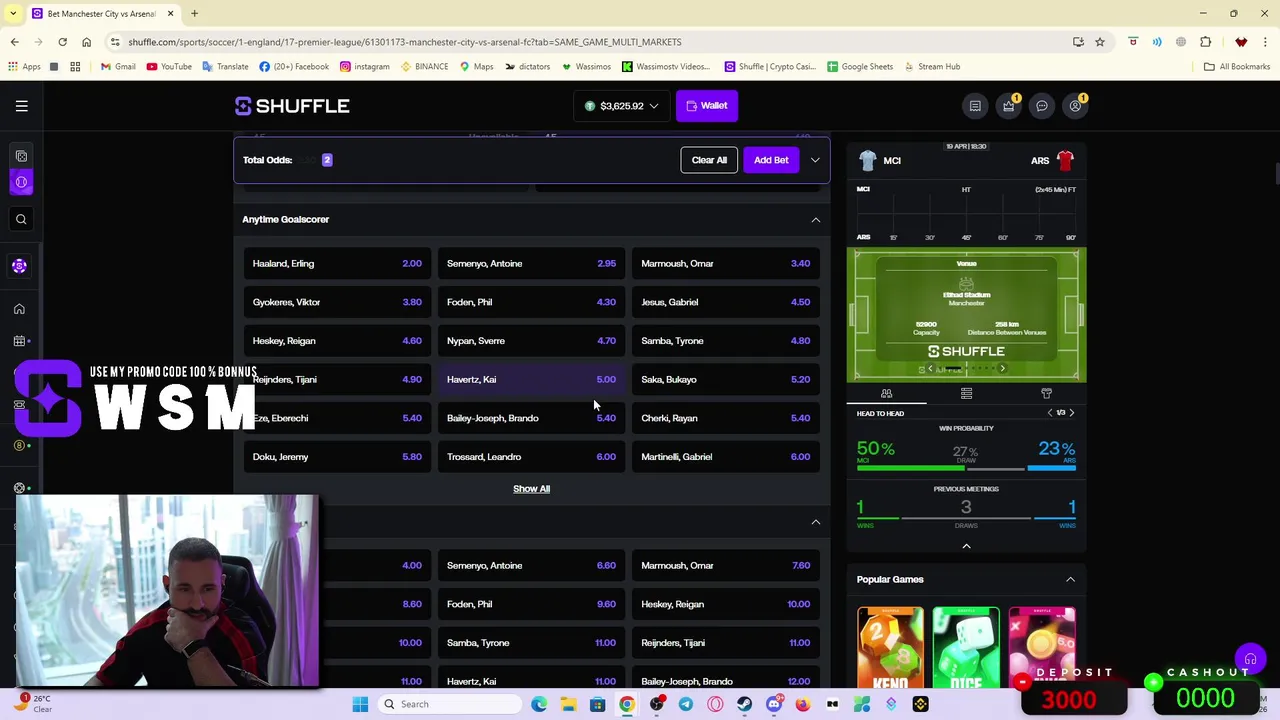Switch to casino via dice sidebar icon

click(x=21, y=156)
